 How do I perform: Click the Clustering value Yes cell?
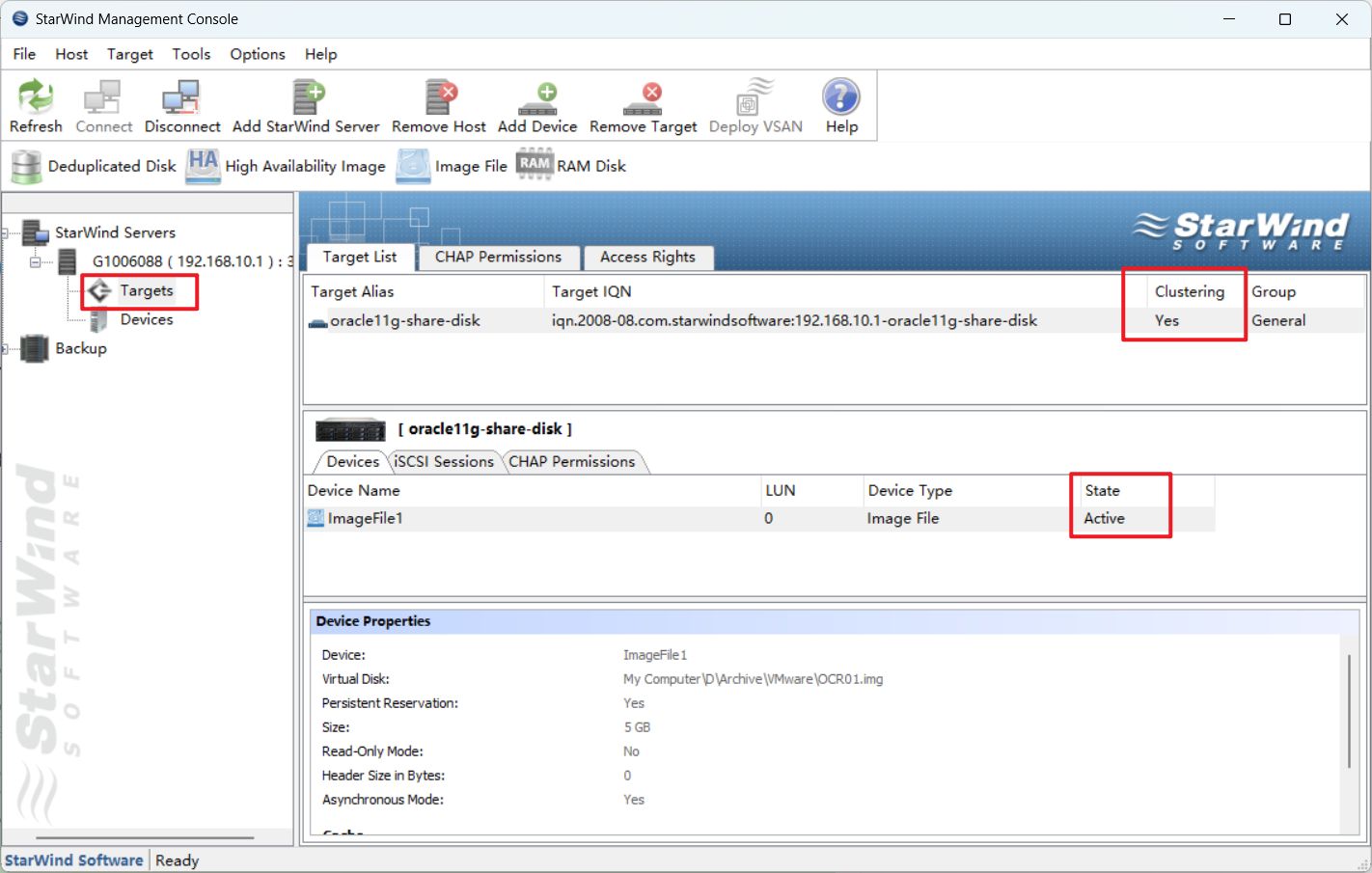1166,320
